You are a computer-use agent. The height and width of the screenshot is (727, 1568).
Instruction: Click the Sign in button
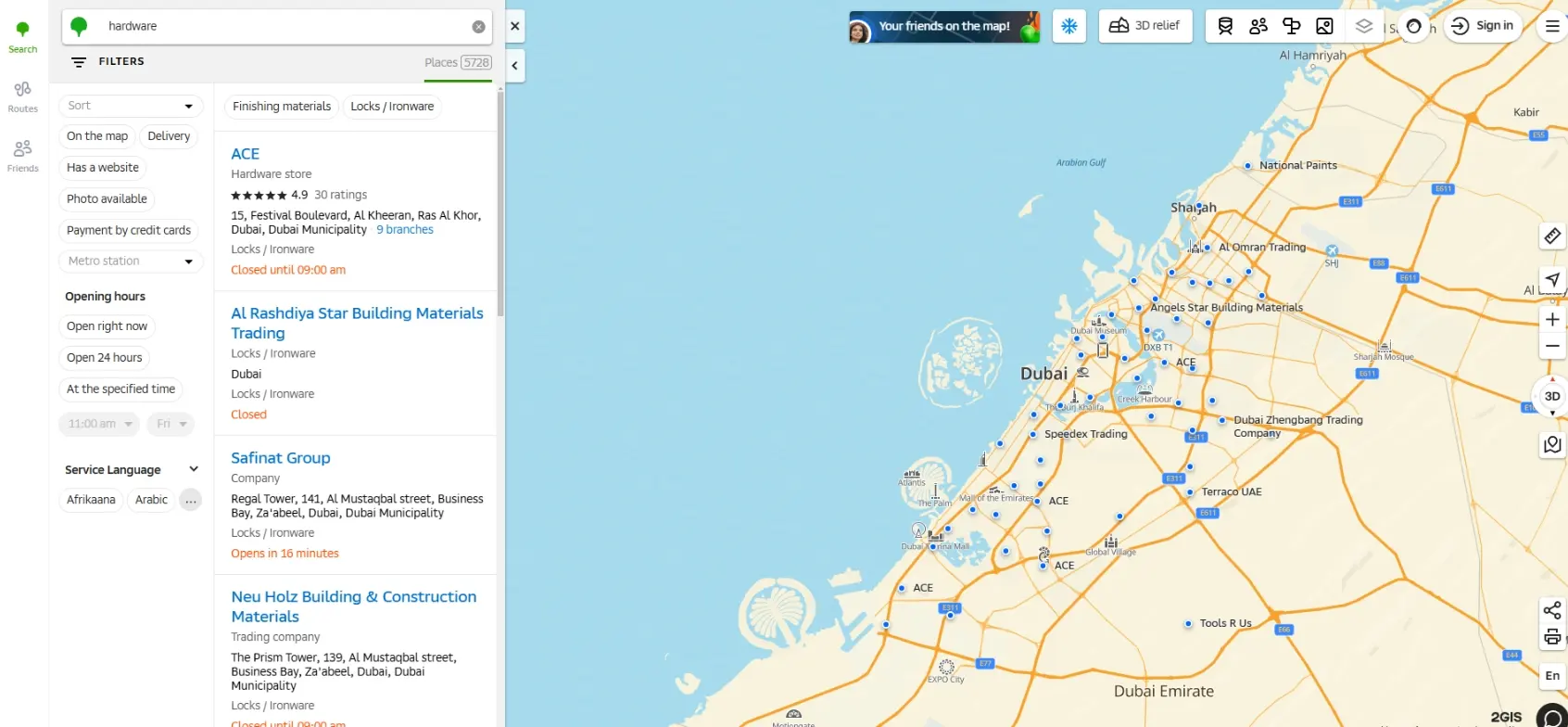coord(1482,26)
